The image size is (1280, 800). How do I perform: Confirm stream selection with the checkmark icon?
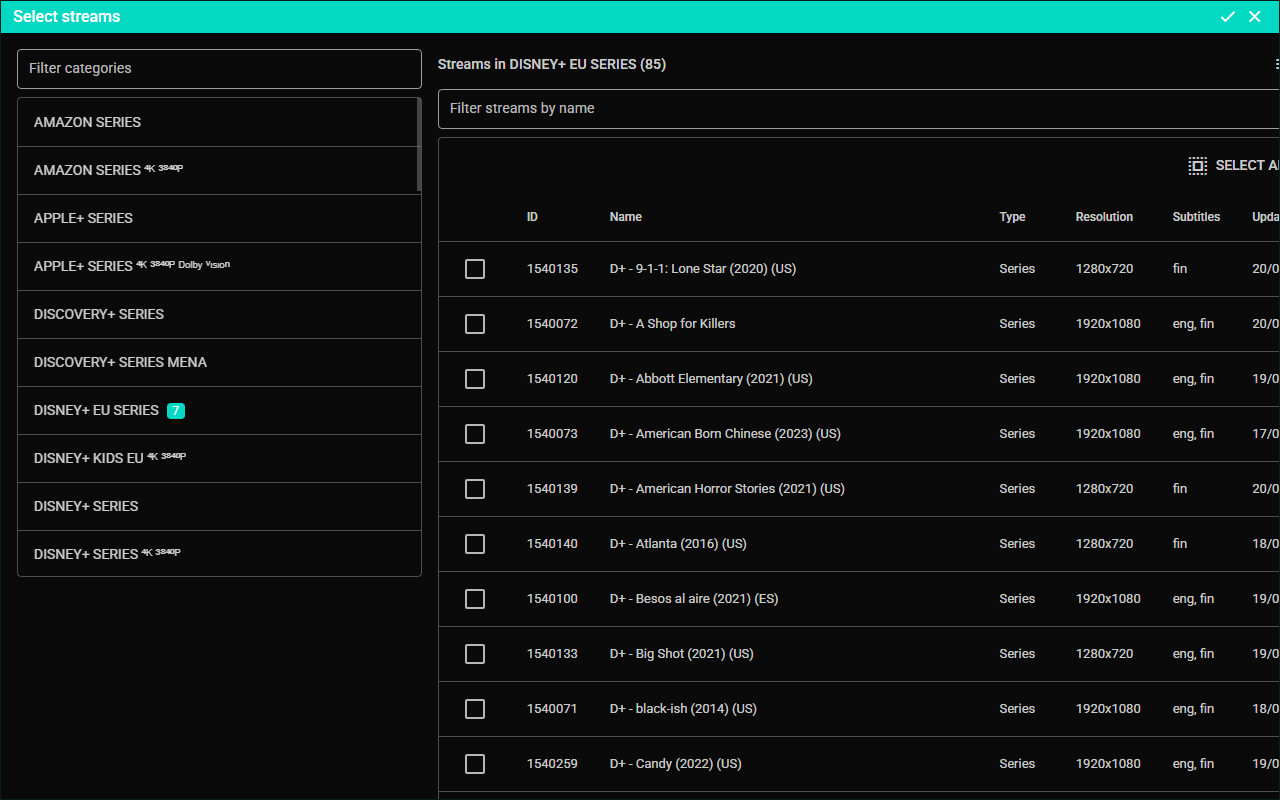[1227, 17]
